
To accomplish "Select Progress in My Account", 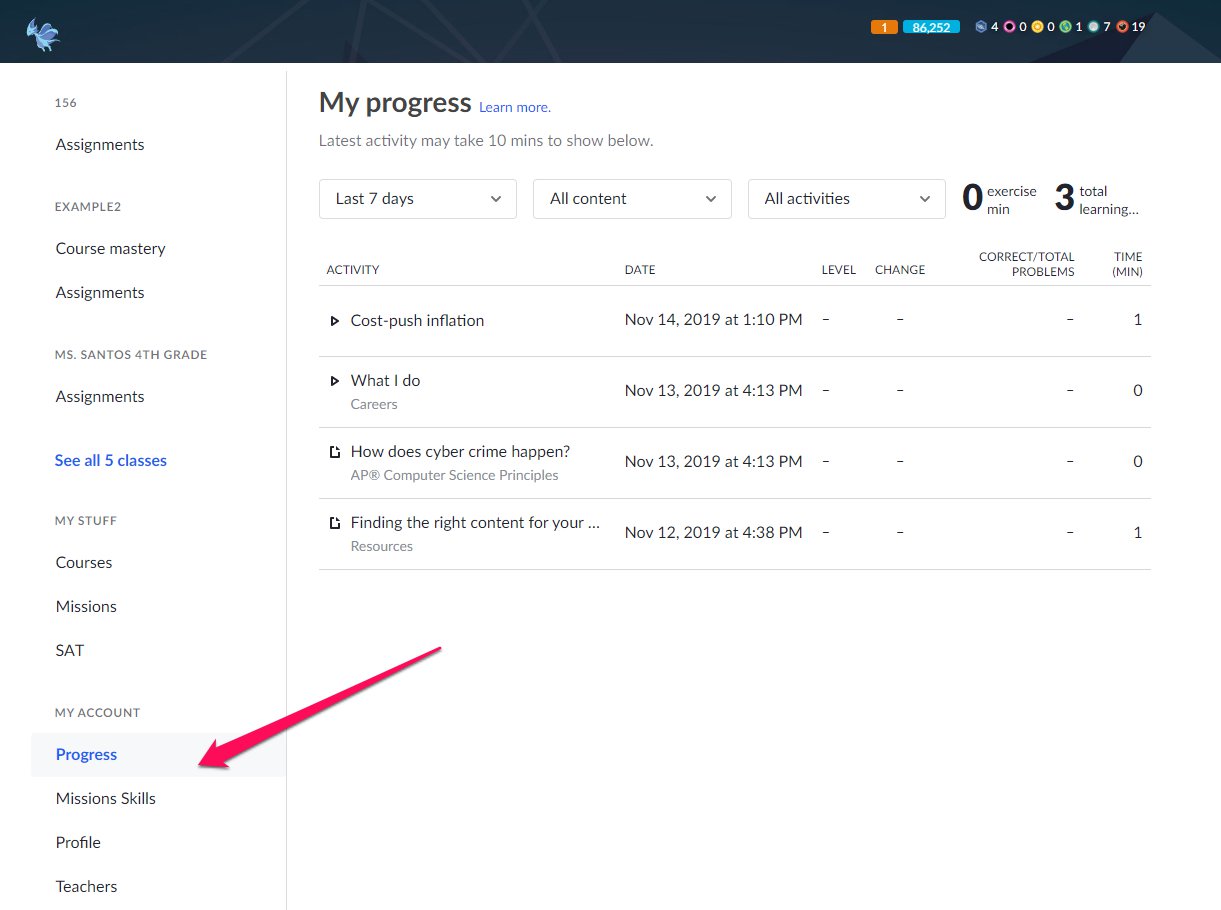I will coord(158,755).
